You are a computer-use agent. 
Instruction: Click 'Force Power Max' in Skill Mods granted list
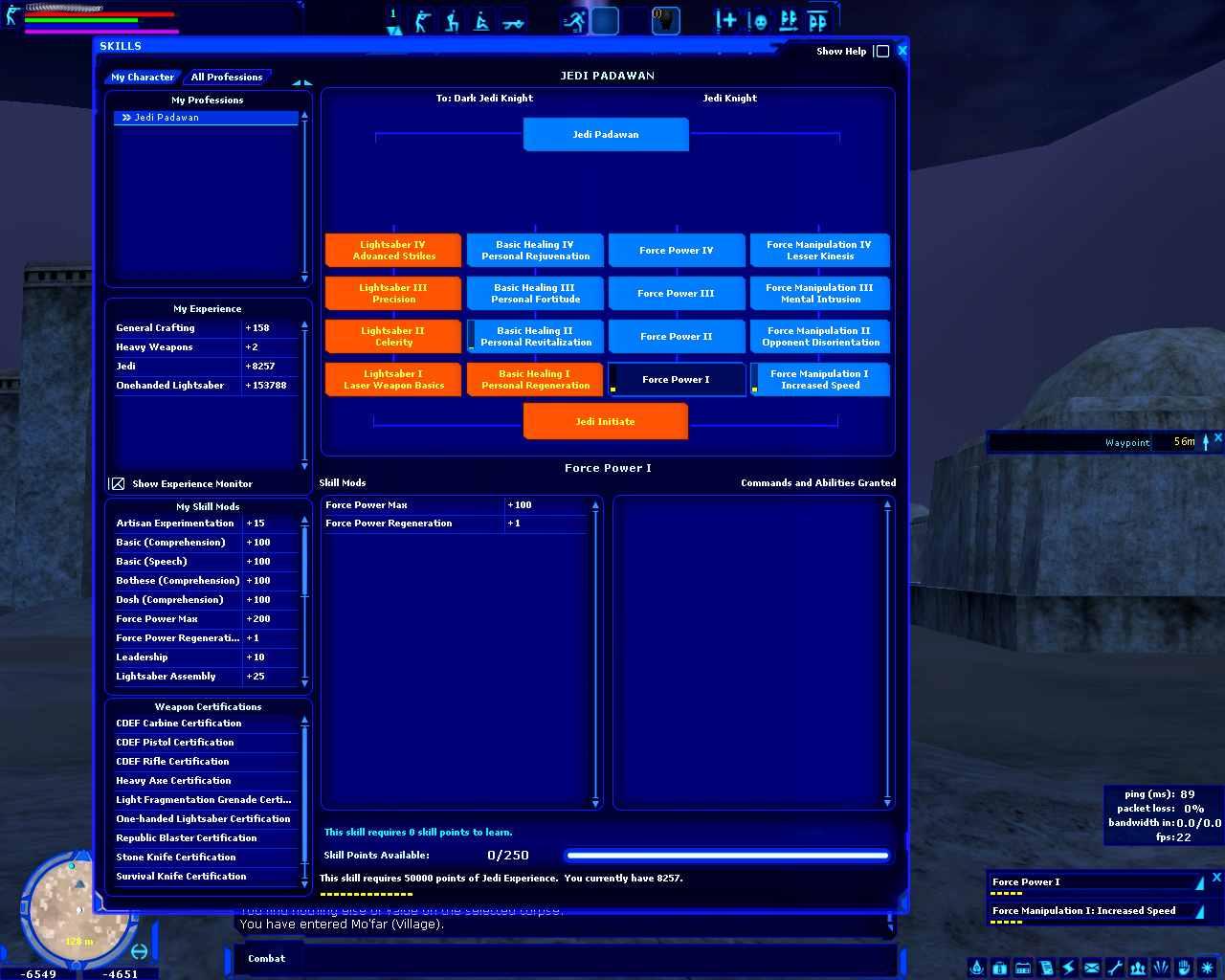tap(455, 505)
